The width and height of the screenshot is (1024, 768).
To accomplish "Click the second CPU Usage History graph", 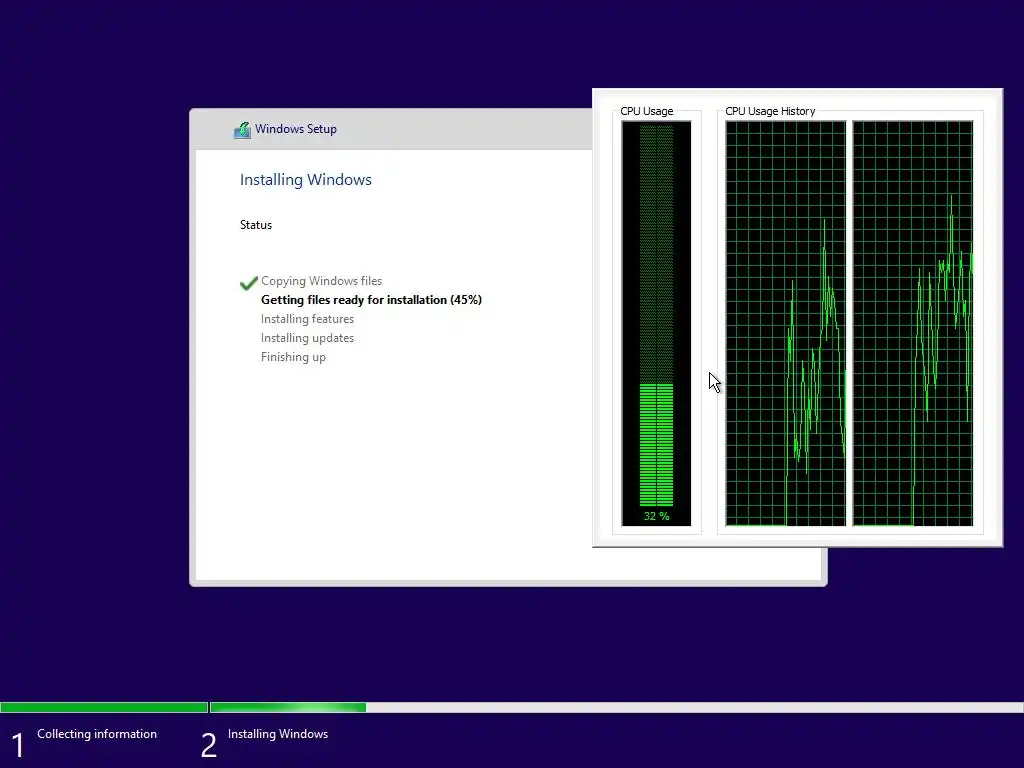I will (913, 323).
